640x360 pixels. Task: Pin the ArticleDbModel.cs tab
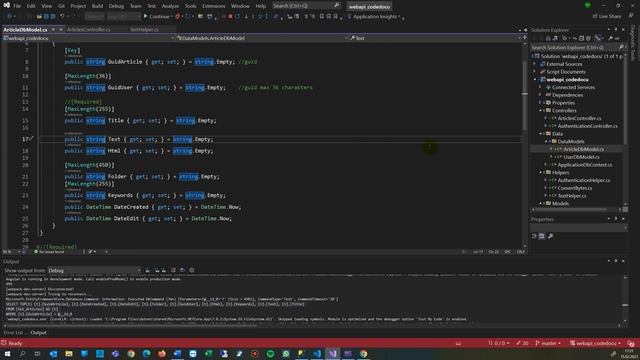[x=53, y=29]
